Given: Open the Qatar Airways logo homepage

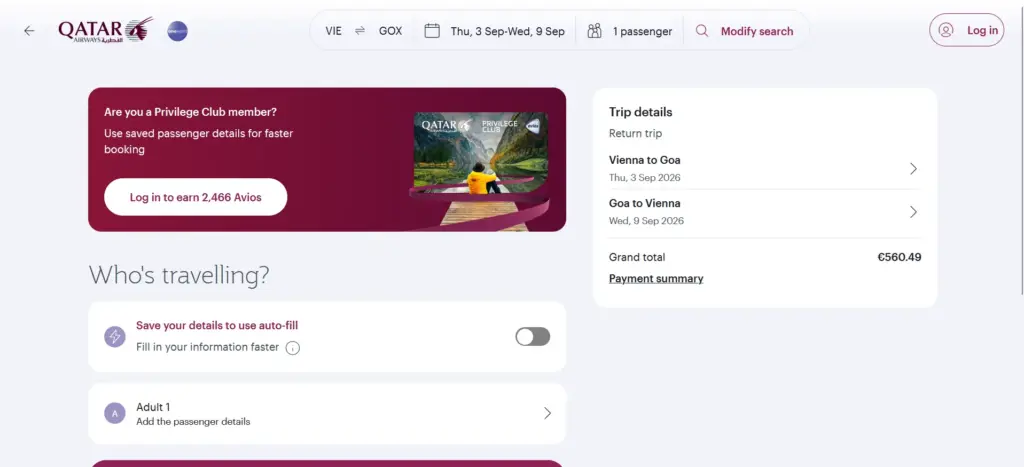Looking at the screenshot, I should tap(105, 30).
